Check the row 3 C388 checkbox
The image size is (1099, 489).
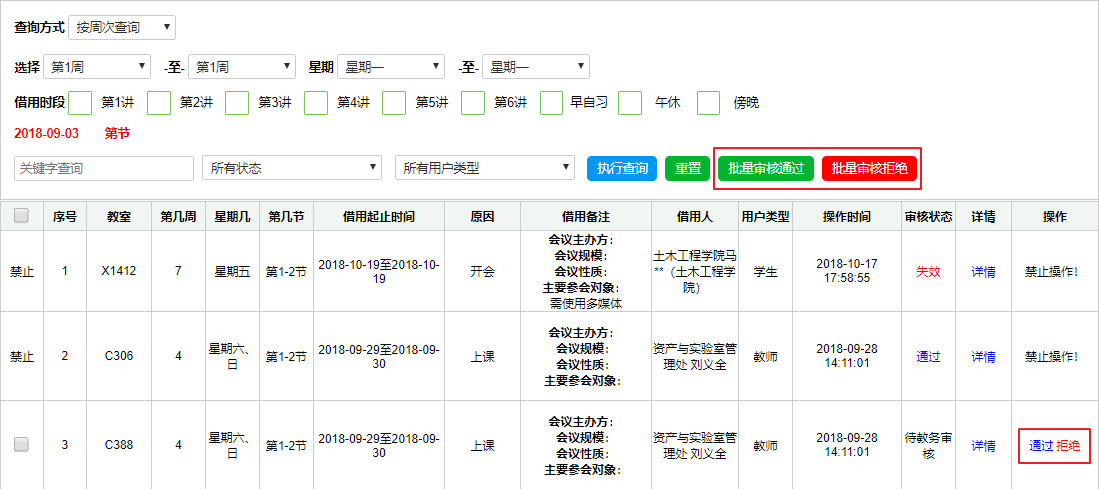pos(21,445)
